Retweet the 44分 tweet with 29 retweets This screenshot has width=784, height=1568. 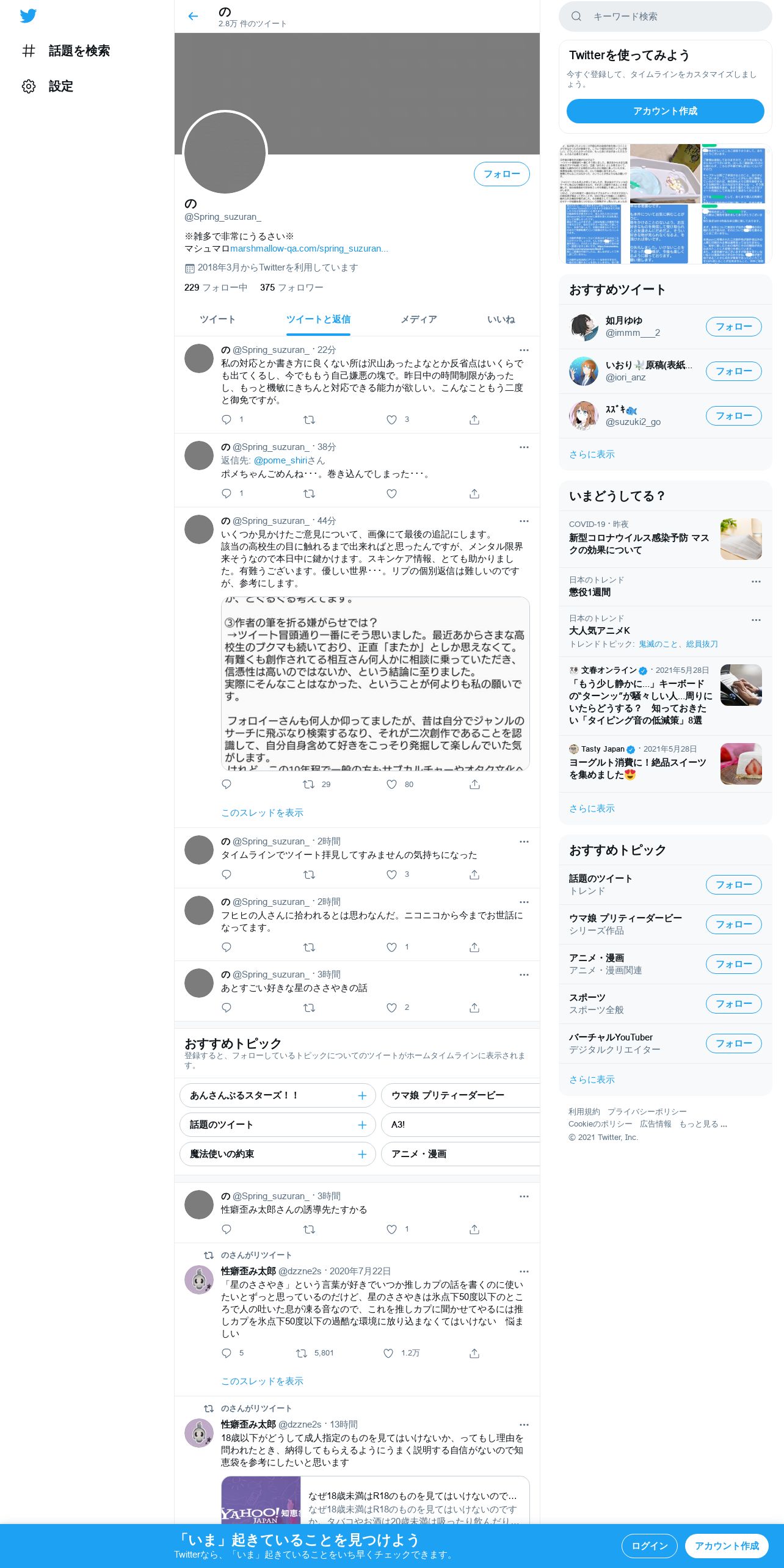309,784
